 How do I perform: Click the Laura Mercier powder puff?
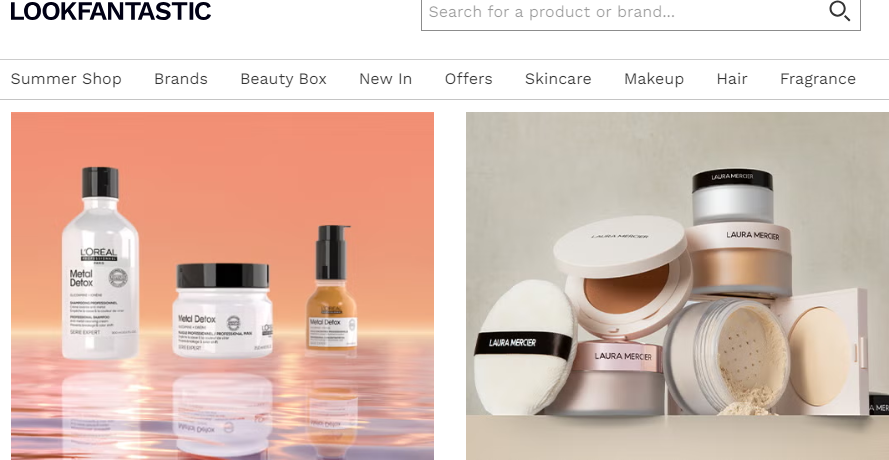click(x=523, y=347)
